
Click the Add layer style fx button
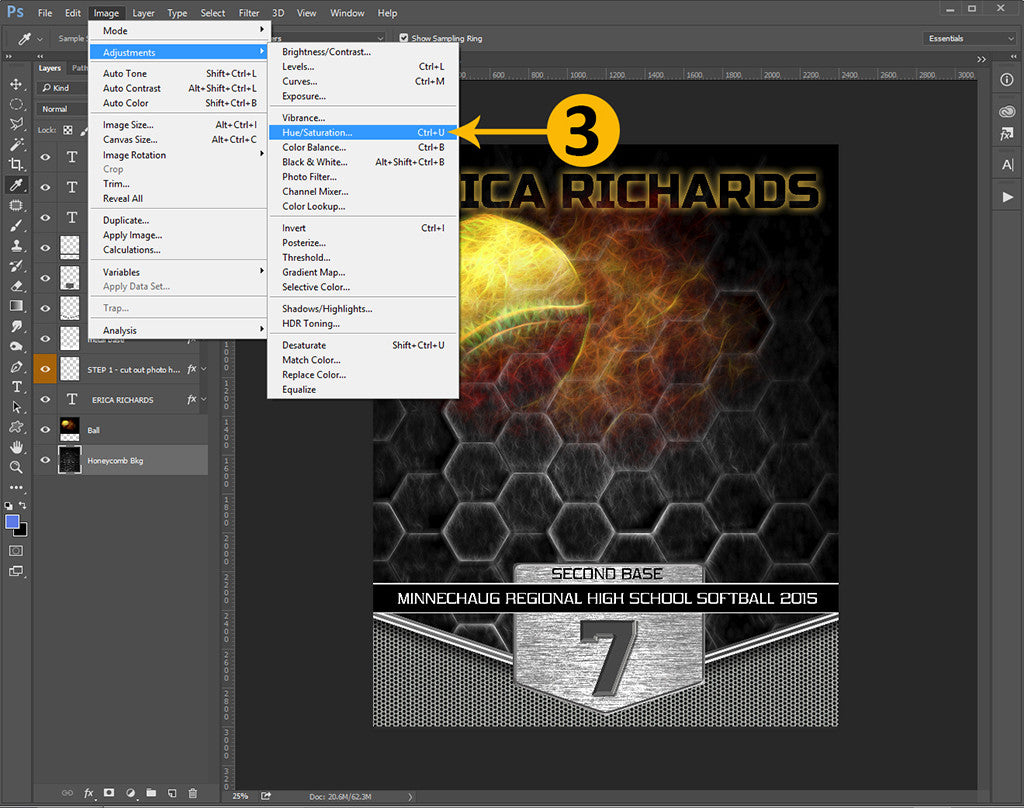pos(88,792)
